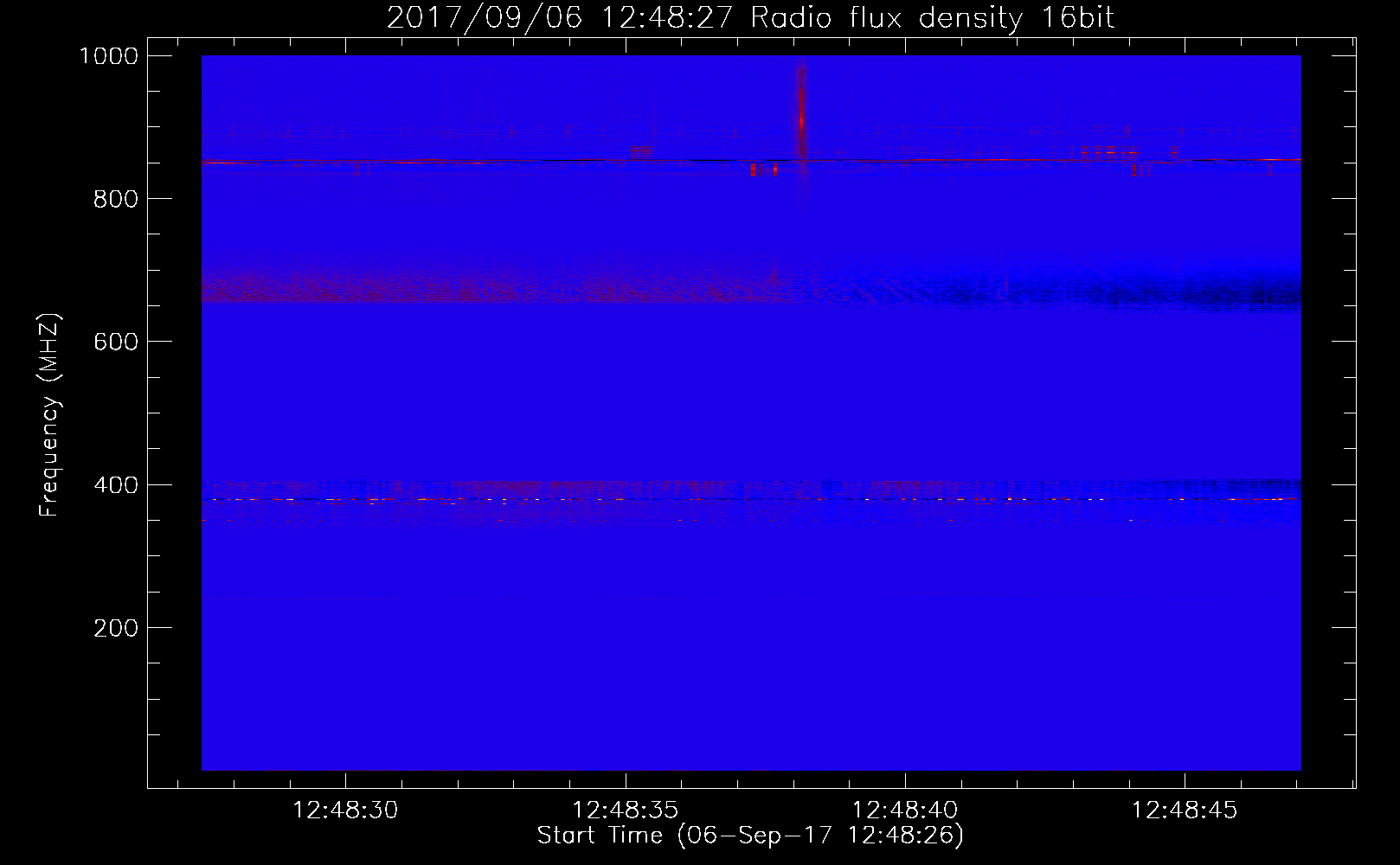Click the '12:48:30' time tick label
Image resolution: width=1400 pixels, height=865 pixels.
pos(345,810)
